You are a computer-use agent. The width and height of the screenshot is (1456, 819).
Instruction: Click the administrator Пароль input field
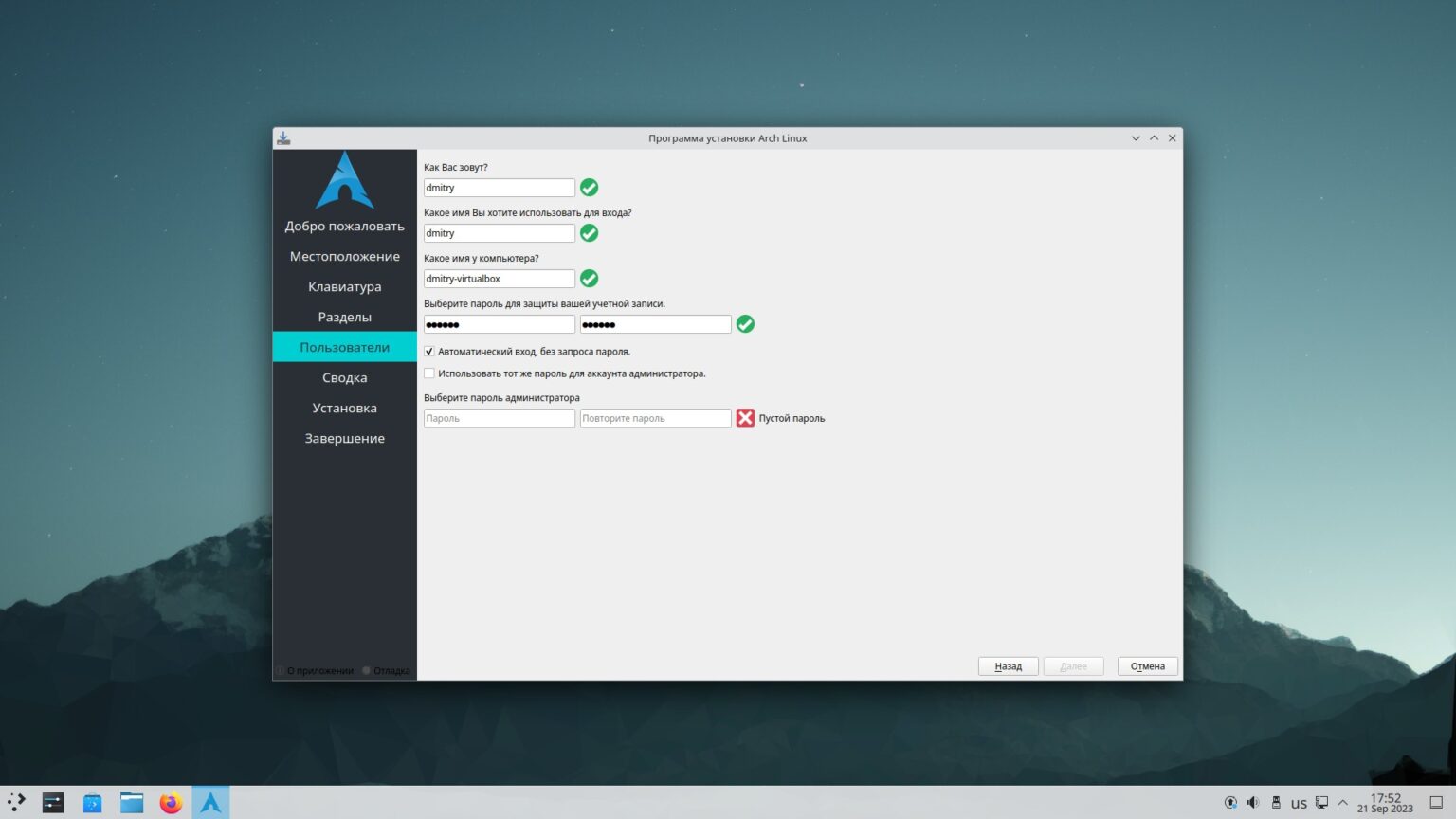click(x=499, y=417)
